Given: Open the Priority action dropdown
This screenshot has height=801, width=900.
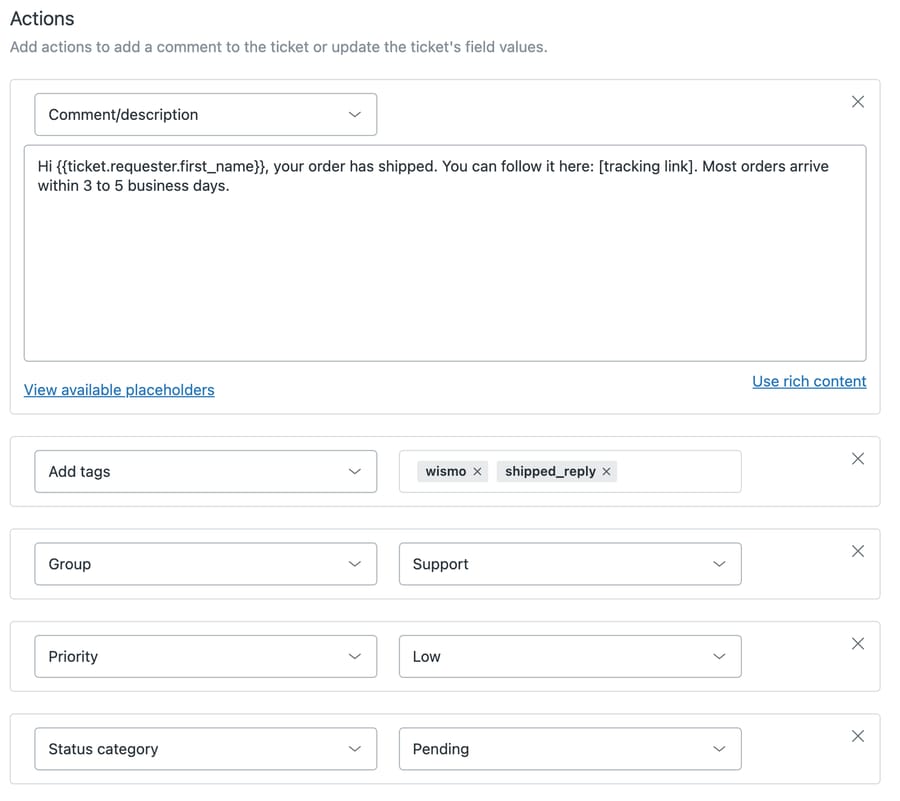Looking at the screenshot, I should click(205, 656).
